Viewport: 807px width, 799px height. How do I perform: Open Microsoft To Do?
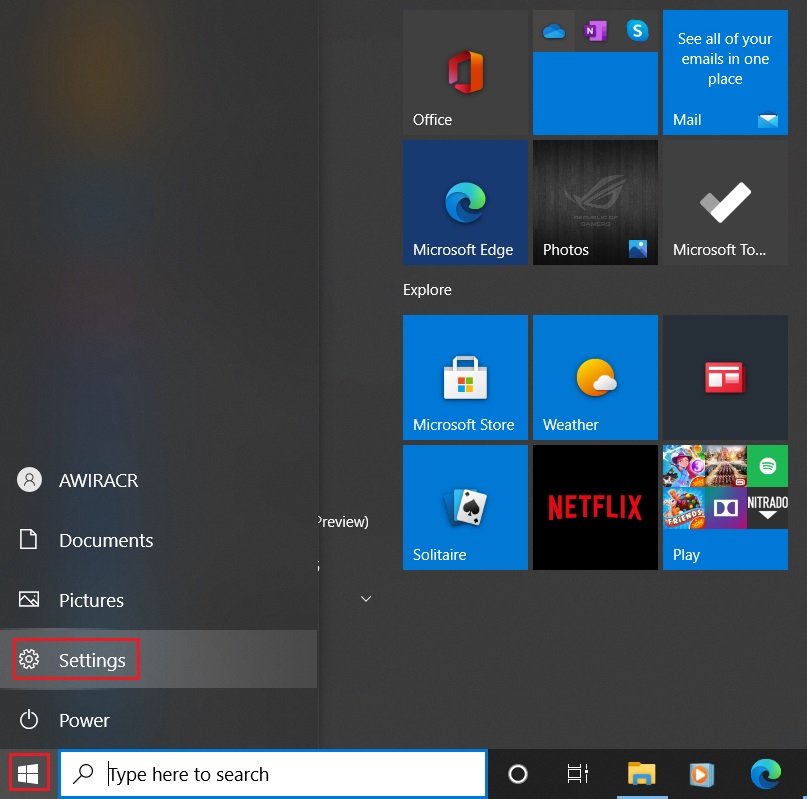point(724,200)
